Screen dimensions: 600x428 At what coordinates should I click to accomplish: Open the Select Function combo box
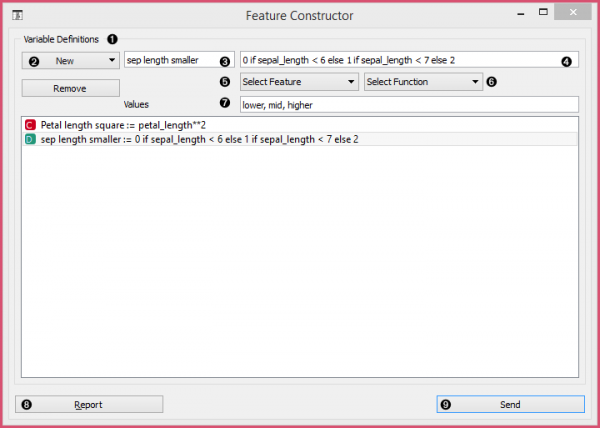(423, 82)
